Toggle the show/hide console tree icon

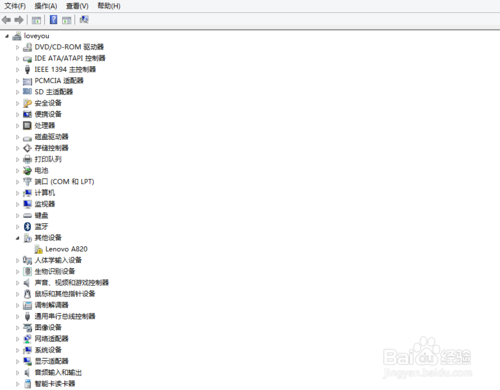pyautogui.click(x=36, y=20)
